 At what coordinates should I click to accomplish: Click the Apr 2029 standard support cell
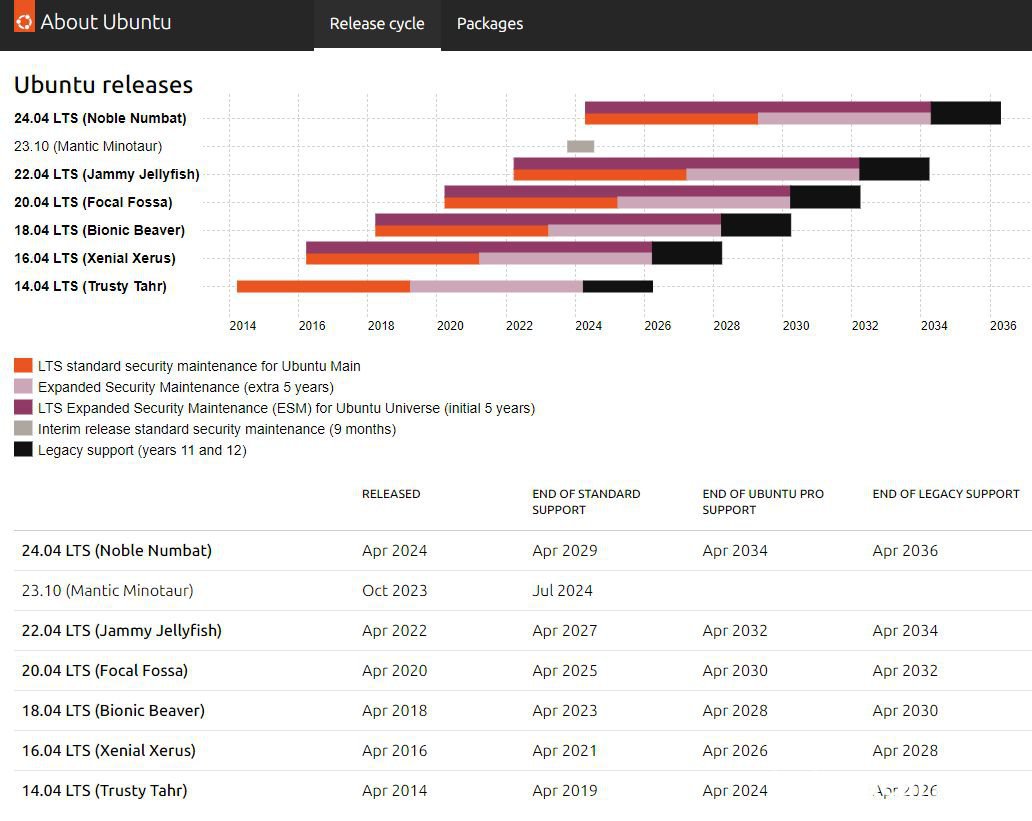point(565,551)
